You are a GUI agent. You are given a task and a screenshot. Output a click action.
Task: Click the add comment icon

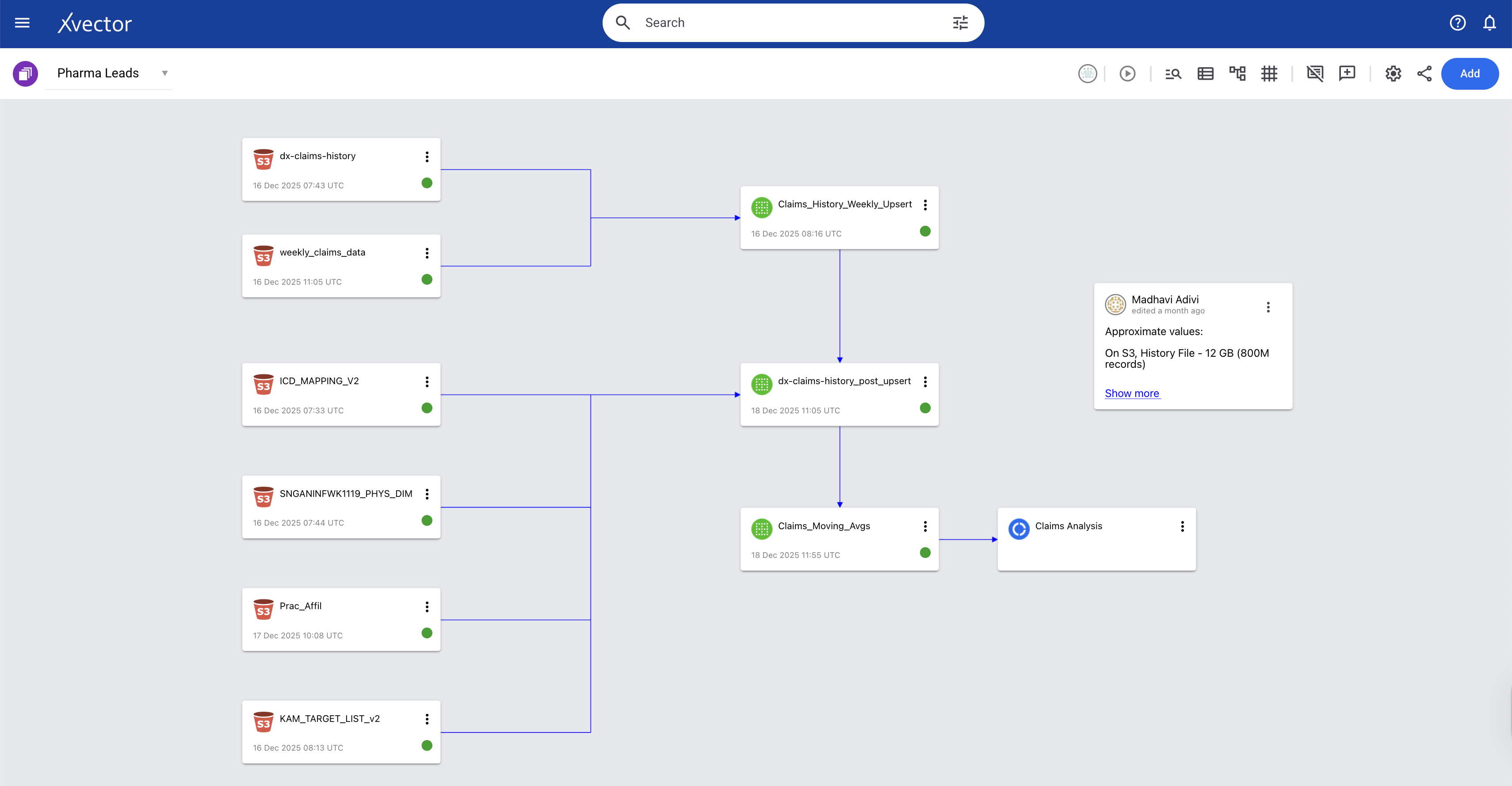click(x=1347, y=73)
